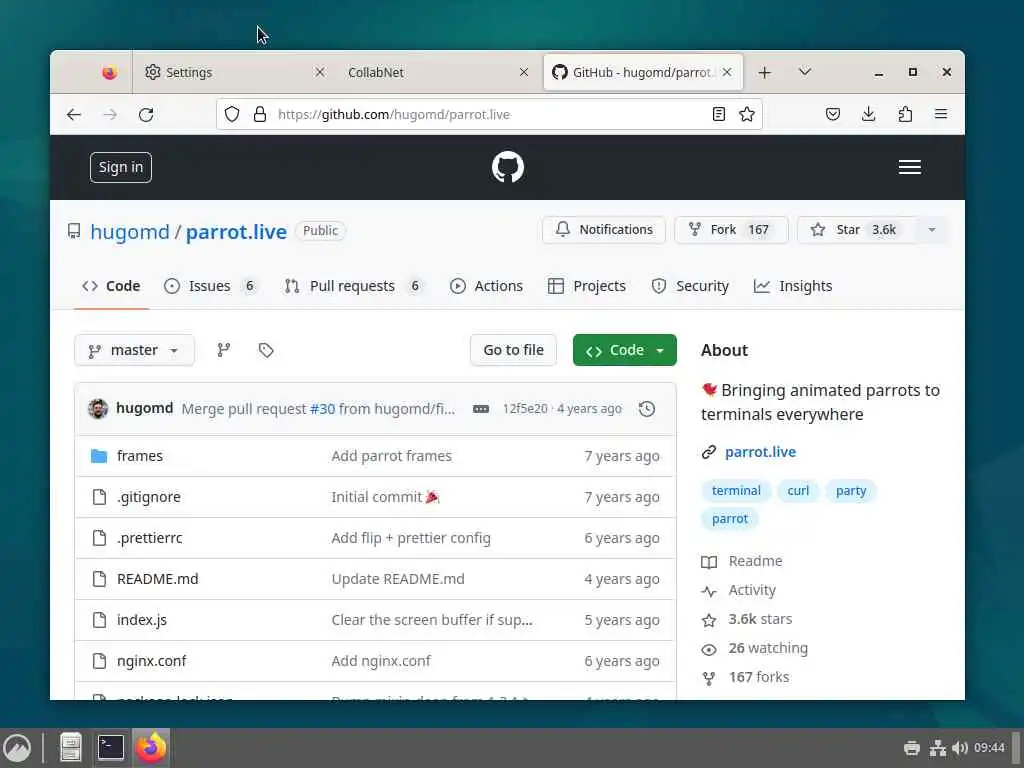This screenshot has height=768, width=1024.
Task: Open terminal from the taskbar
Action: [x=111, y=748]
